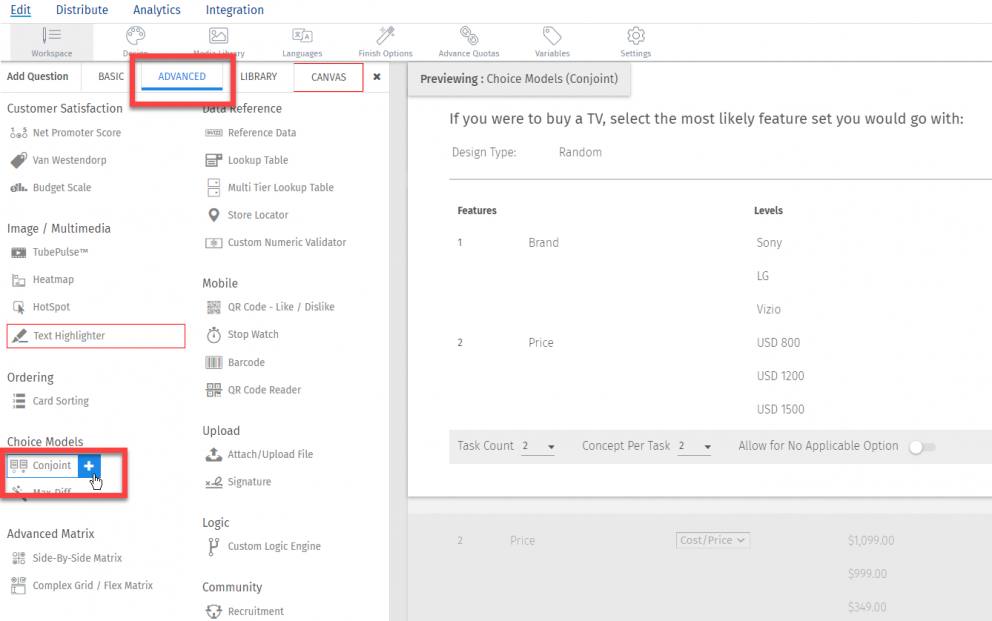Switch to the CANVAS tab
Image resolution: width=992 pixels, height=621 pixels.
pos(328,76)
